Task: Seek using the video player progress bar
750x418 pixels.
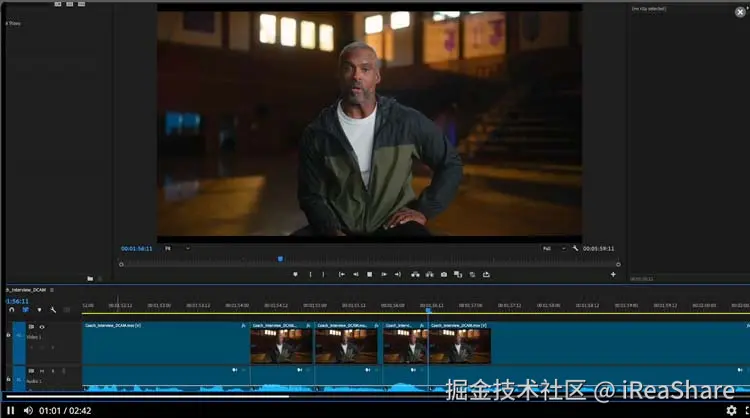Action: coord(377,396)
